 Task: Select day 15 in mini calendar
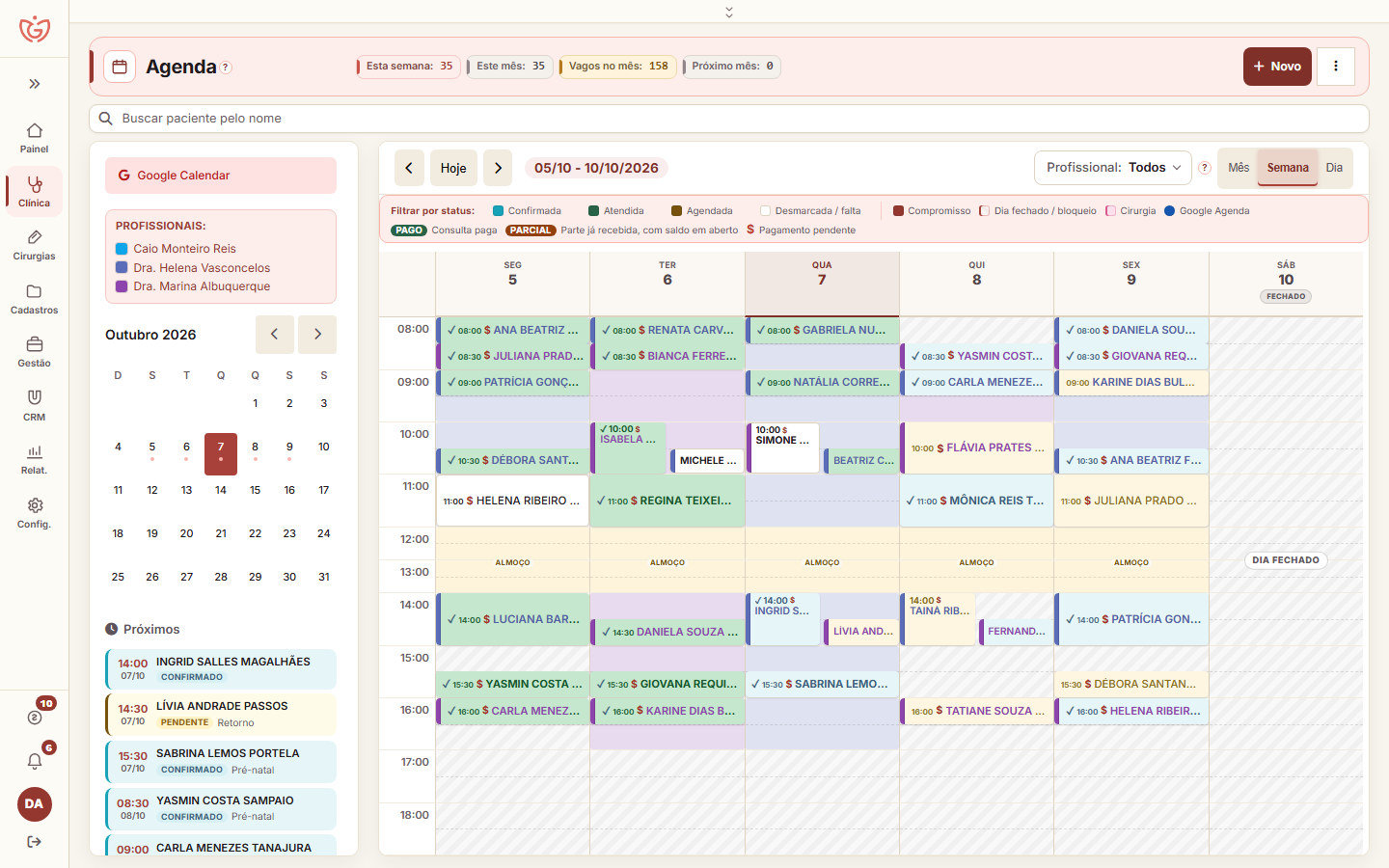[x=255, y=490]
